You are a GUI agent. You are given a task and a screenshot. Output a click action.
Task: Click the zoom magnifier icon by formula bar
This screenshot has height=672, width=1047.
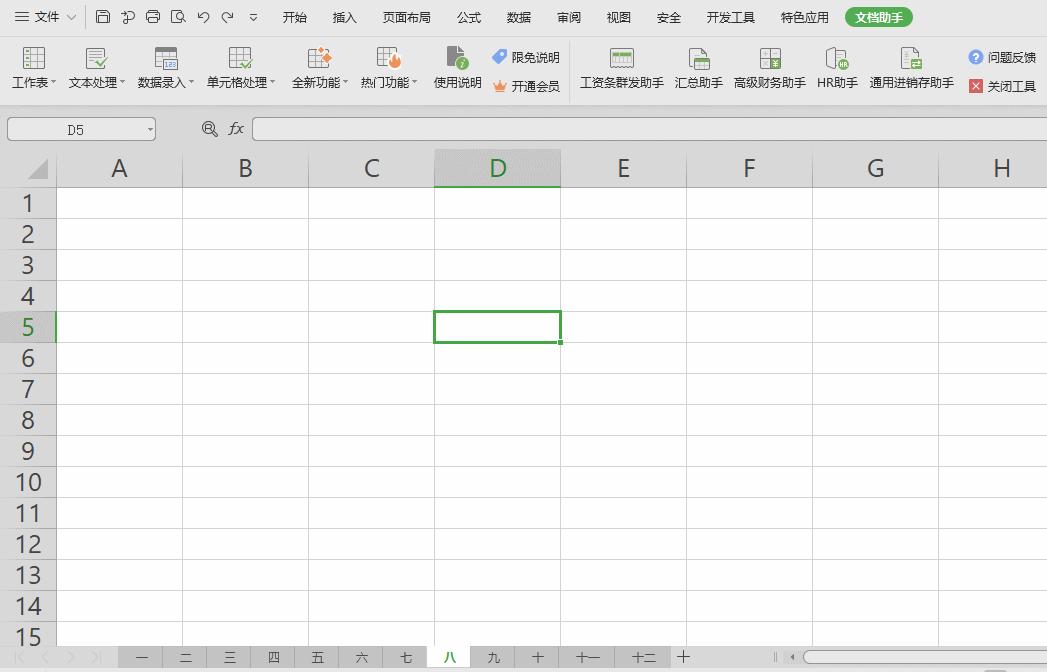[x=210, y=129]
